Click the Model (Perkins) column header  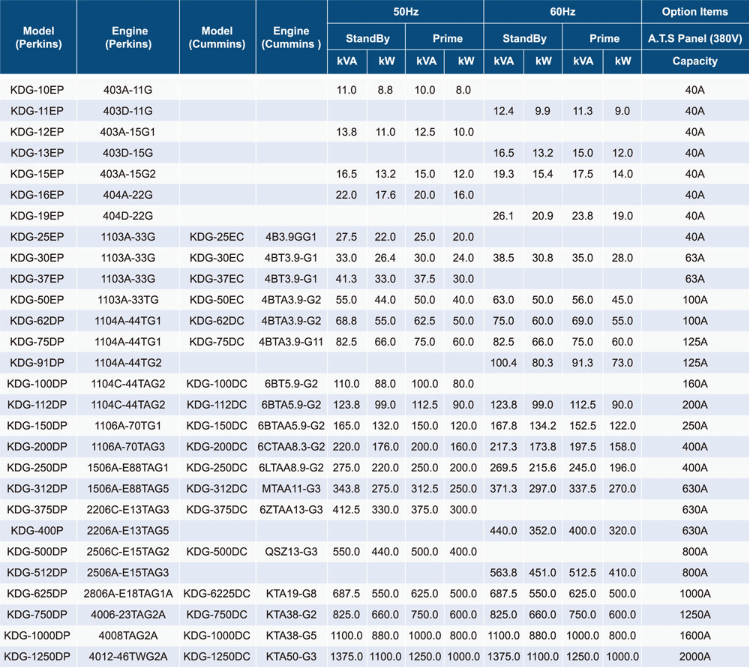(x=38, y=37)
